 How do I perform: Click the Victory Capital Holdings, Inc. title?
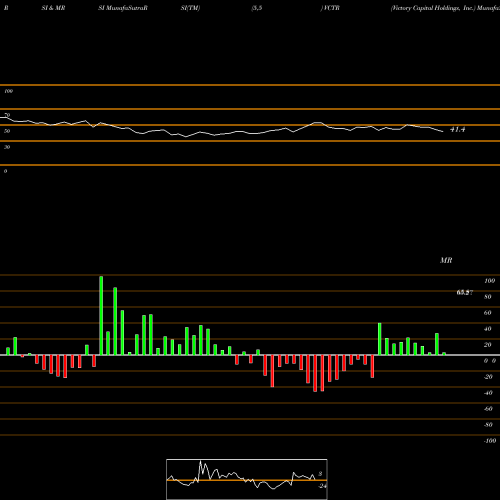[433, 8]
